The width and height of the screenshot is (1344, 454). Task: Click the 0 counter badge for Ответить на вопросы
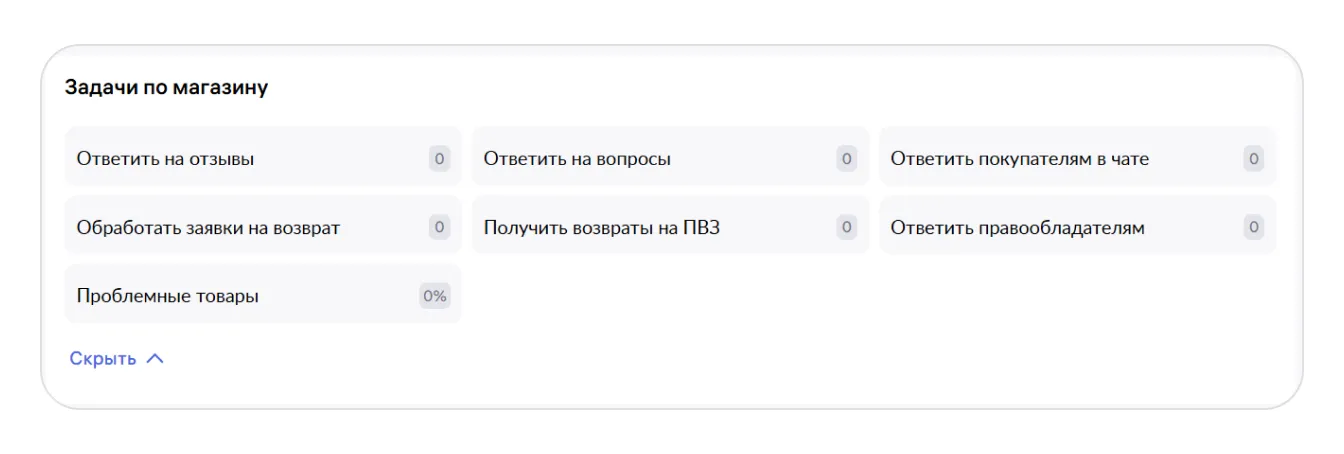[846, 158]
